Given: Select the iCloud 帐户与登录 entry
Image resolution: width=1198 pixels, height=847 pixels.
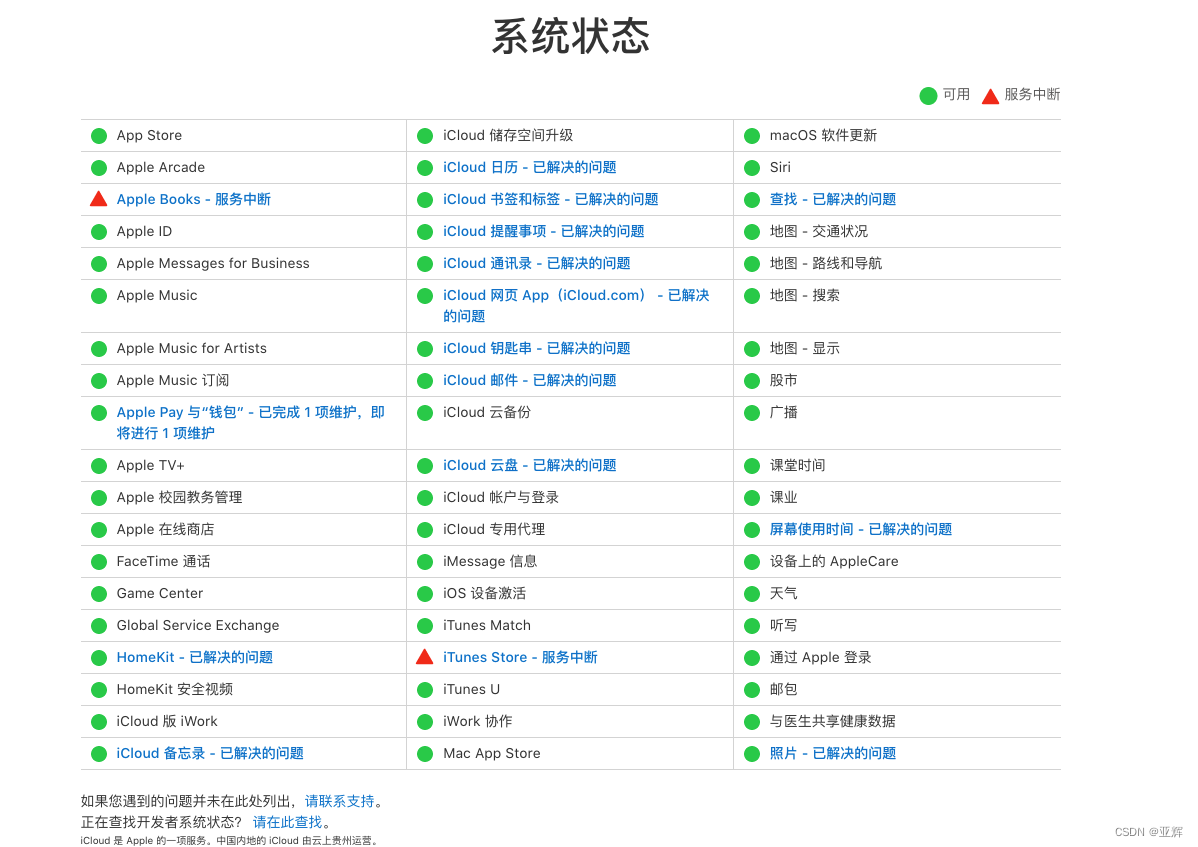Looking at the screenshot, I should pos(501,498).
